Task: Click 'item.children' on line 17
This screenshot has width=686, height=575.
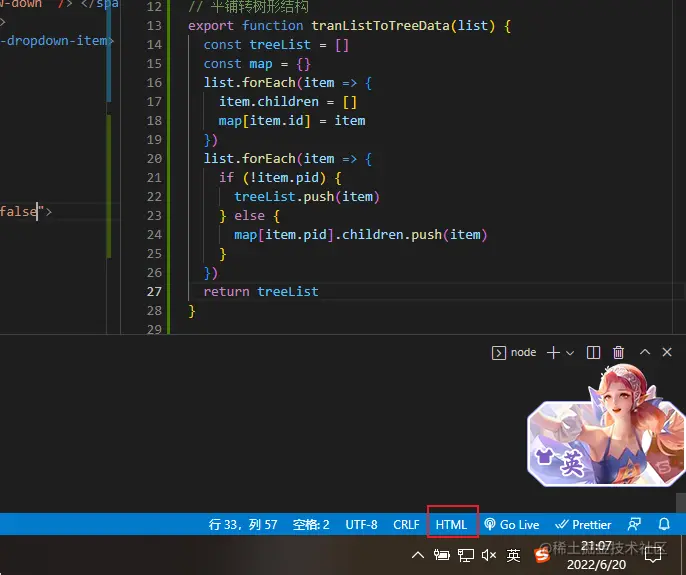Action: [269, 102]
